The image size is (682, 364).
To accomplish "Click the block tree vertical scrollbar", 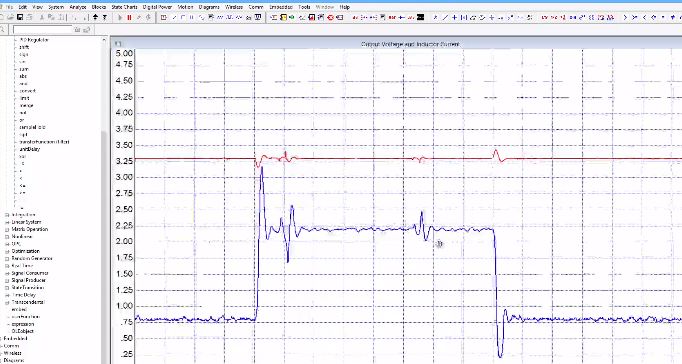I will pos(104,200).
